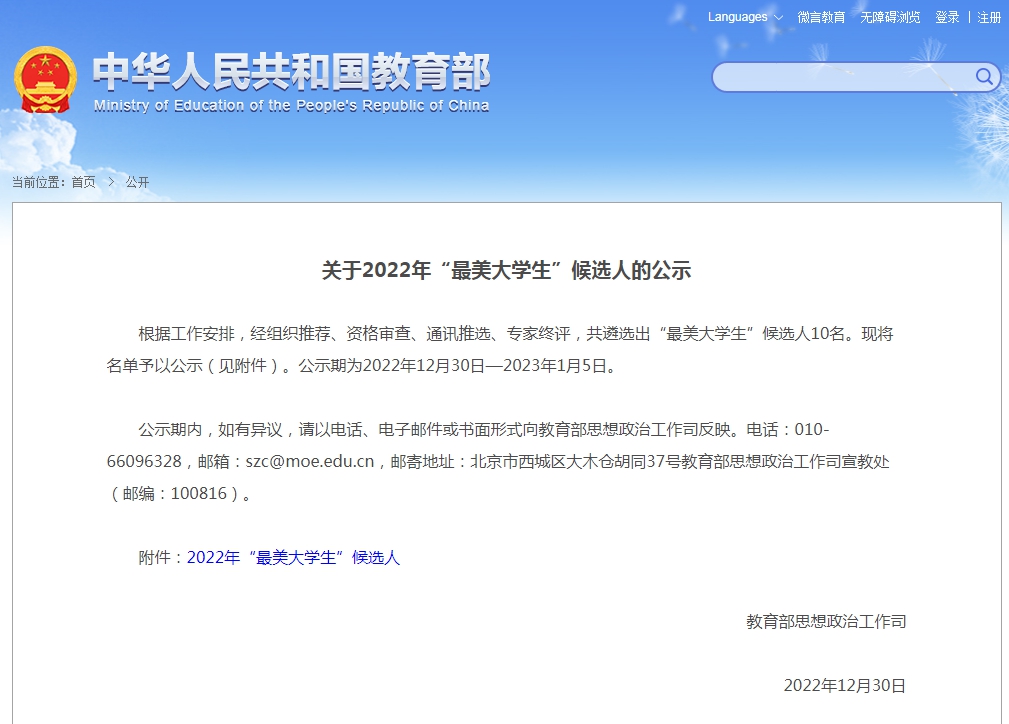Click the breadcrumb chevron separator arrow
The width and height of the screenshot is (1009, 724).
111,182
